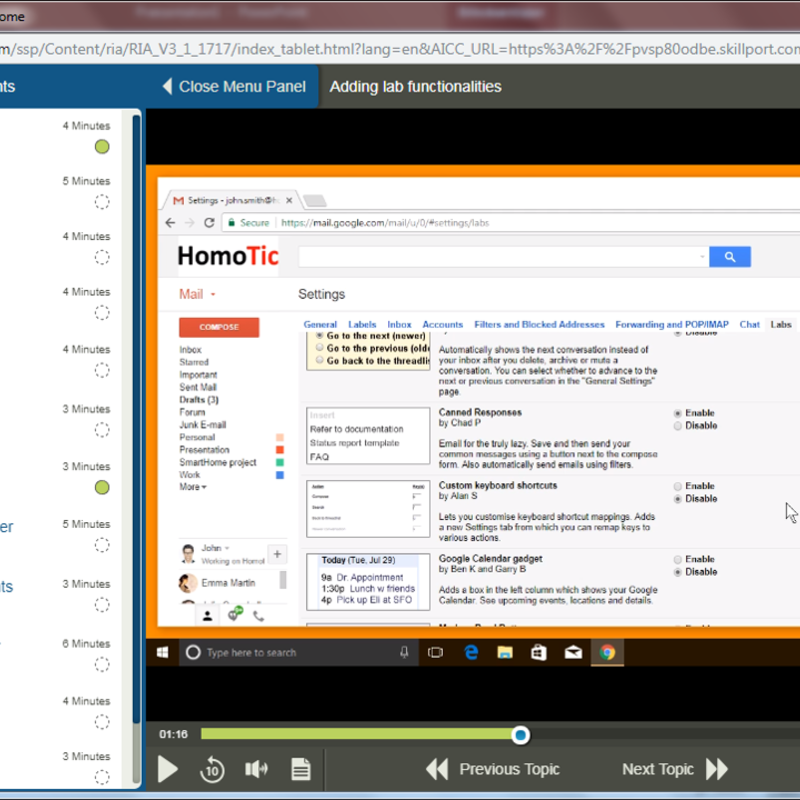Select 'Go to the next (newer)' radio
This screenshot has width=800, height=800.
tap(319, 335)
